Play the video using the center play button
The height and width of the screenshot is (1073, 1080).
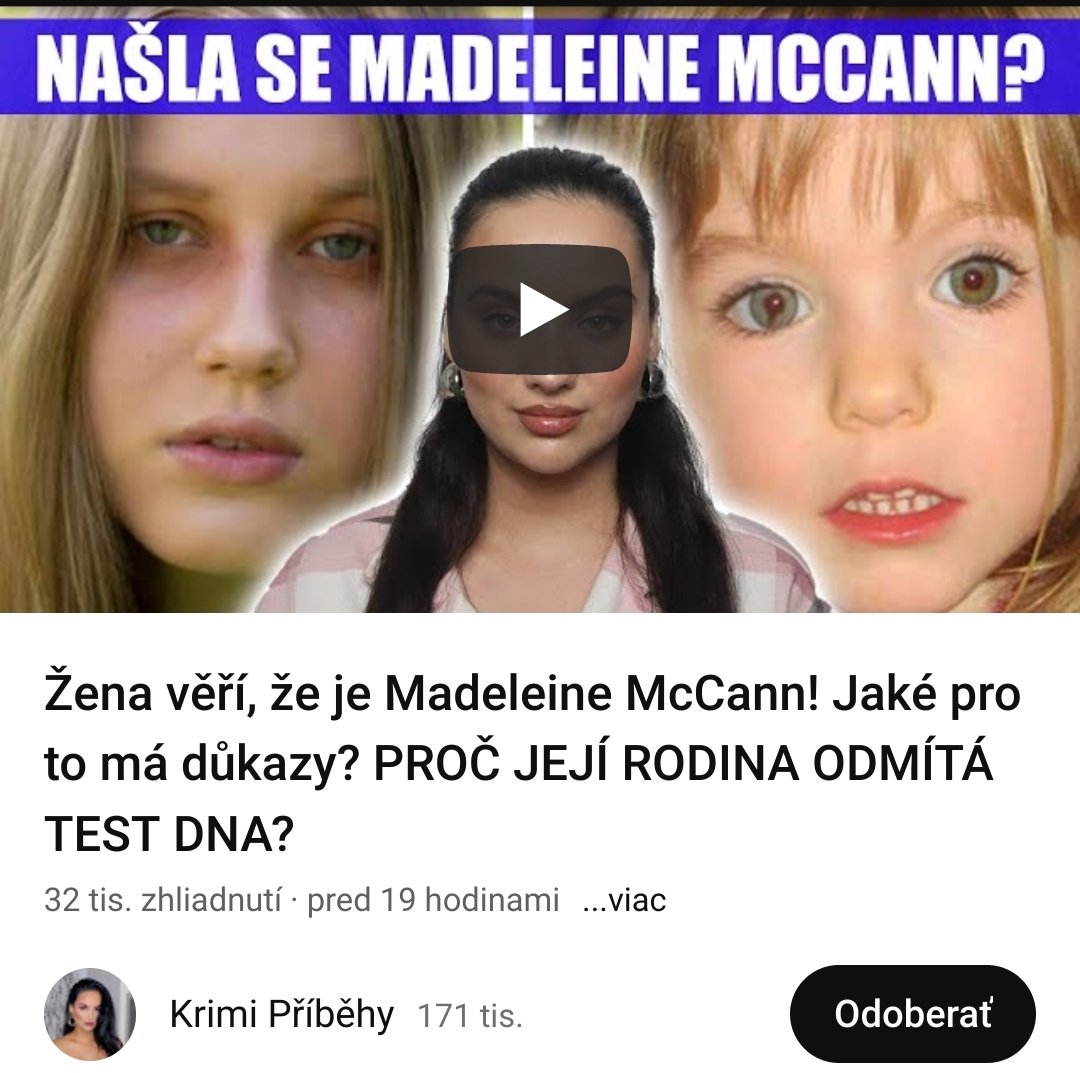(540, 309)
